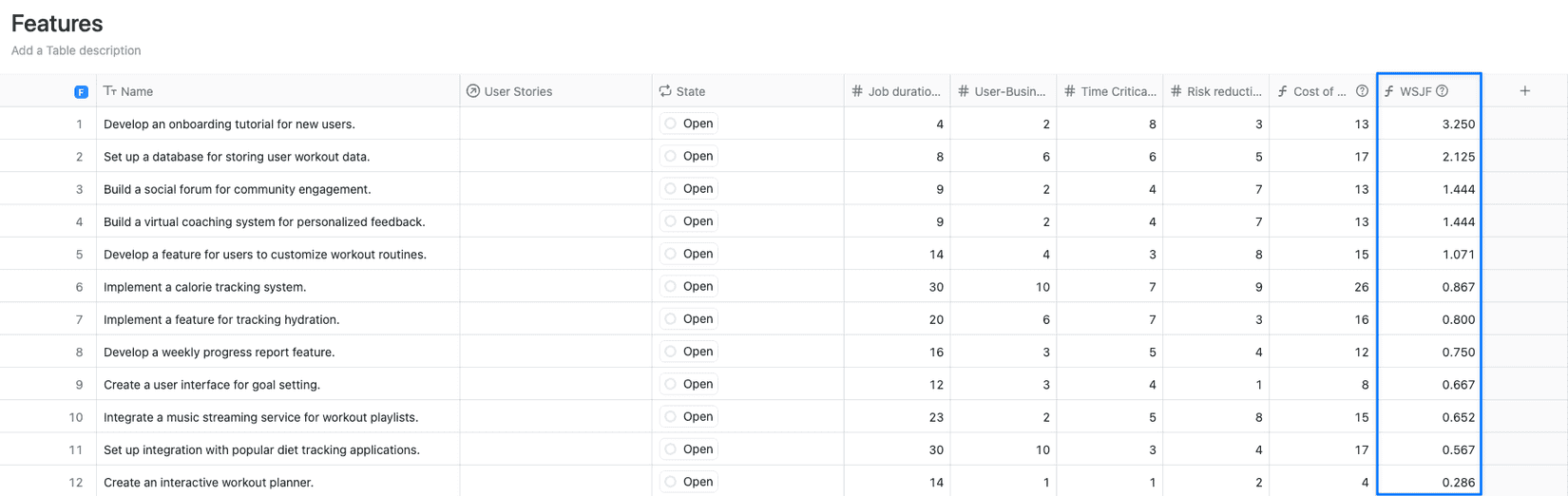Click the formula icon in WSJF header
Screen dimensions: 1568x496
1389,91
